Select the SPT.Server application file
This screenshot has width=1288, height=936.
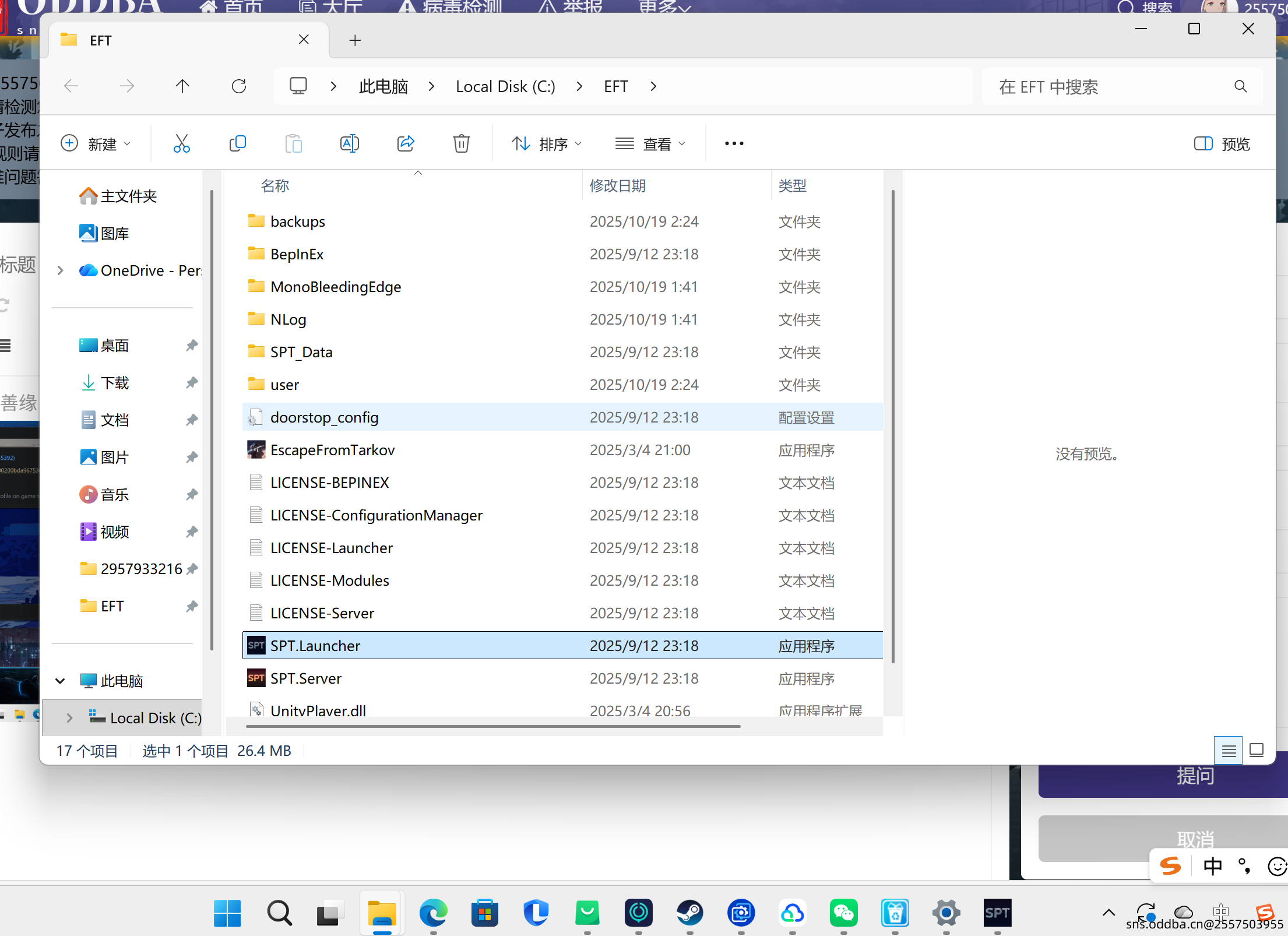point(306,678)
